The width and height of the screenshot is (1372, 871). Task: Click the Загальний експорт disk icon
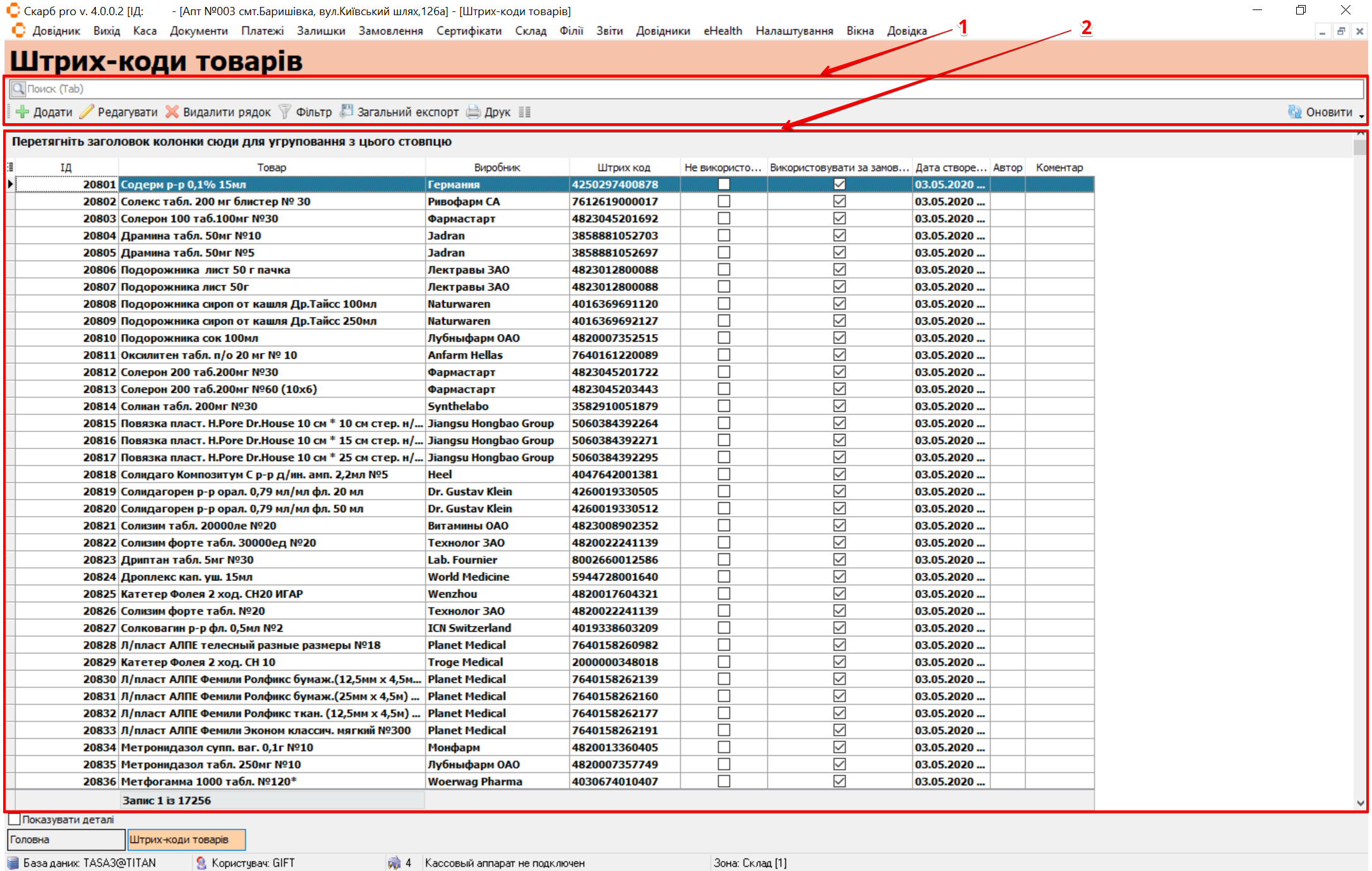346,112
